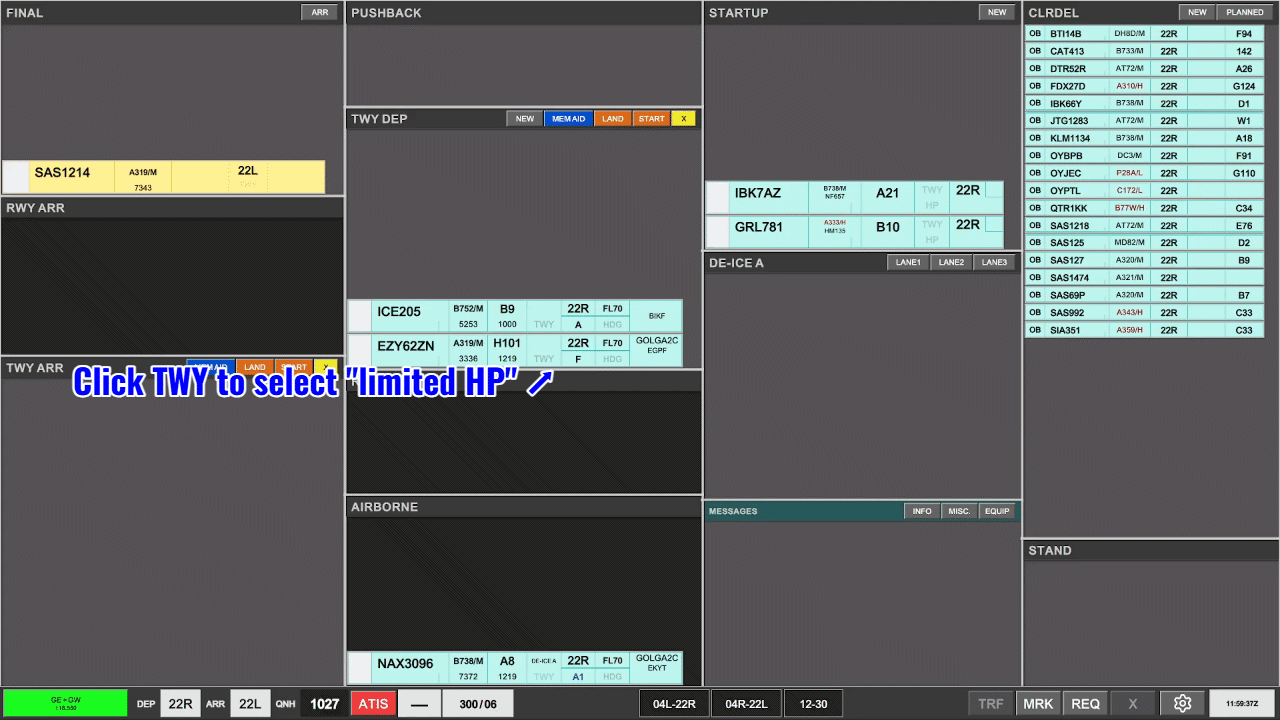
Task: Click the MRK button in the bottom bar
Action: click(x=1038, y=703)
